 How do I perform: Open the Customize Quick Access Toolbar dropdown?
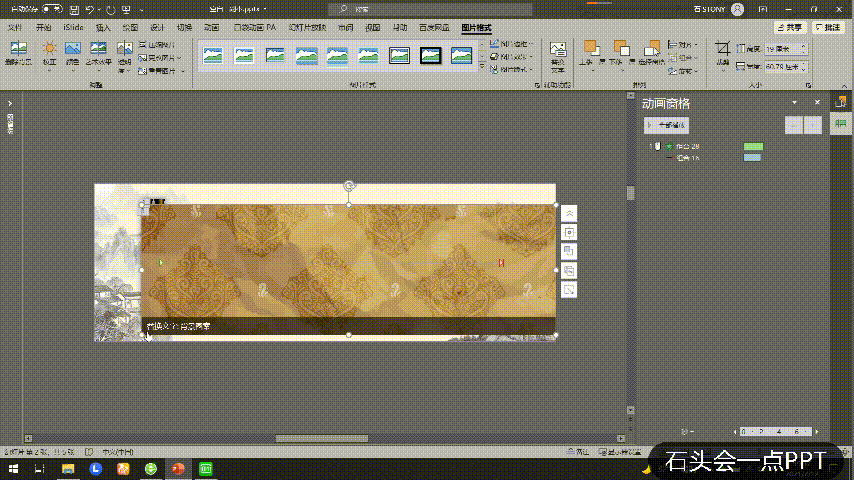[142, 10]
